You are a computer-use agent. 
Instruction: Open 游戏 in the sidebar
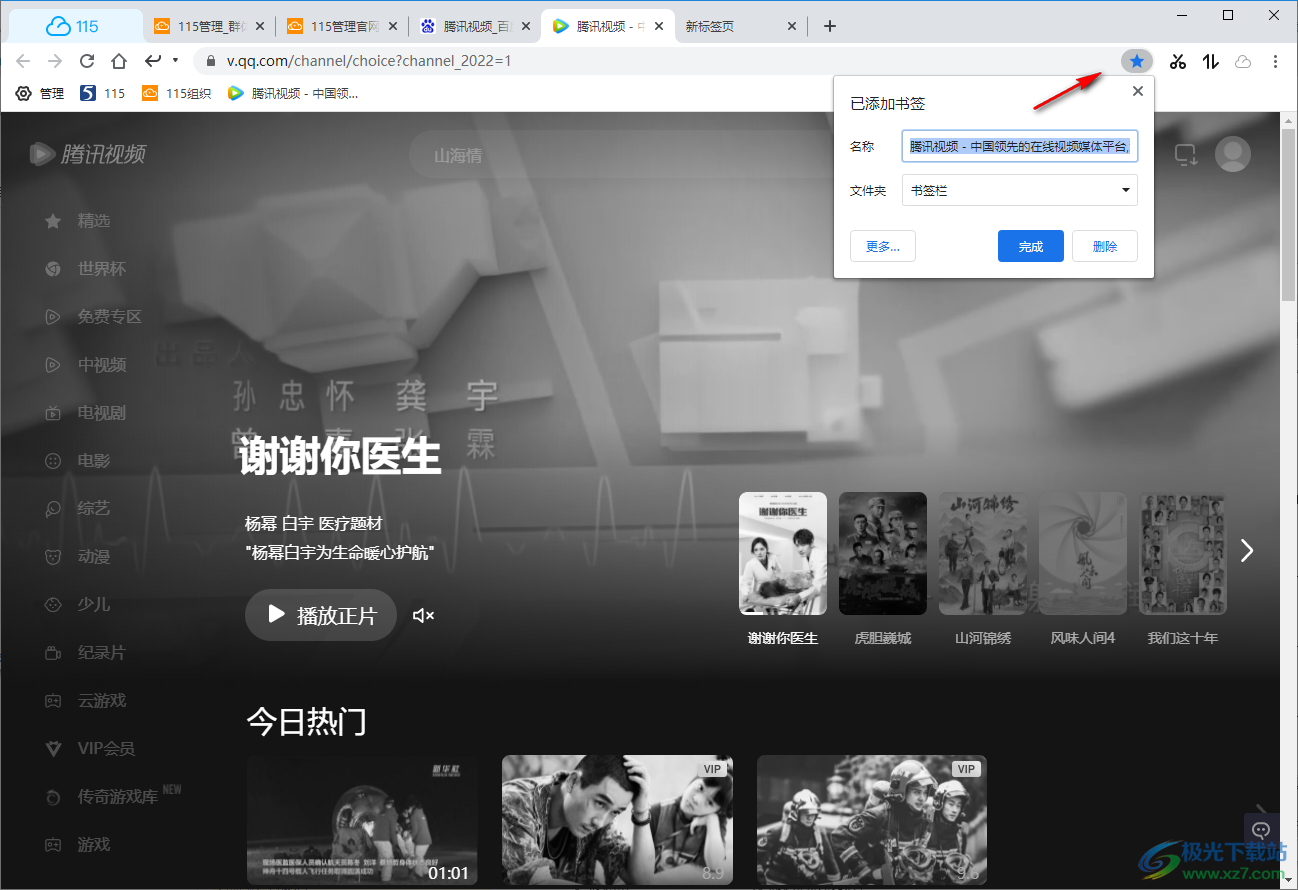click(77, 845)
